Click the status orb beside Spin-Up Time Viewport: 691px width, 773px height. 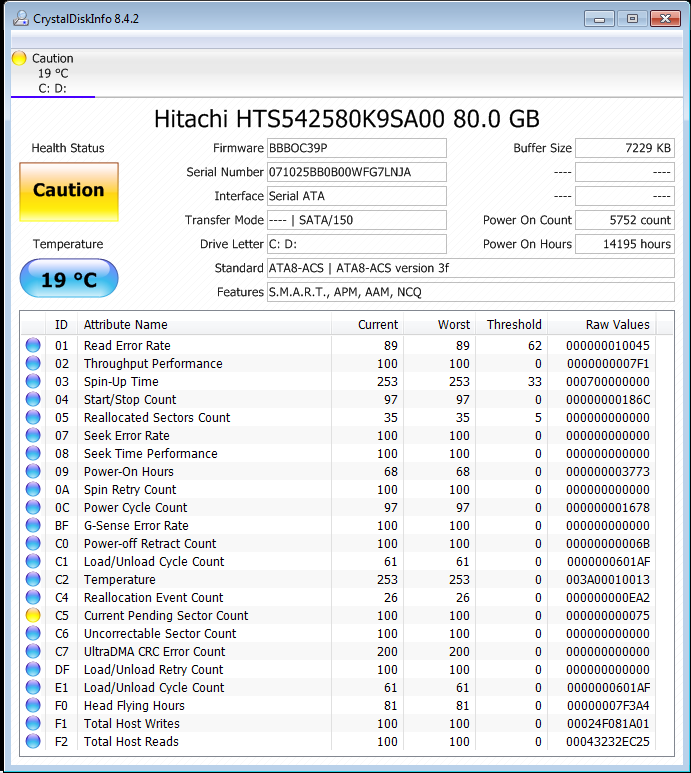[x=33, y=381]
